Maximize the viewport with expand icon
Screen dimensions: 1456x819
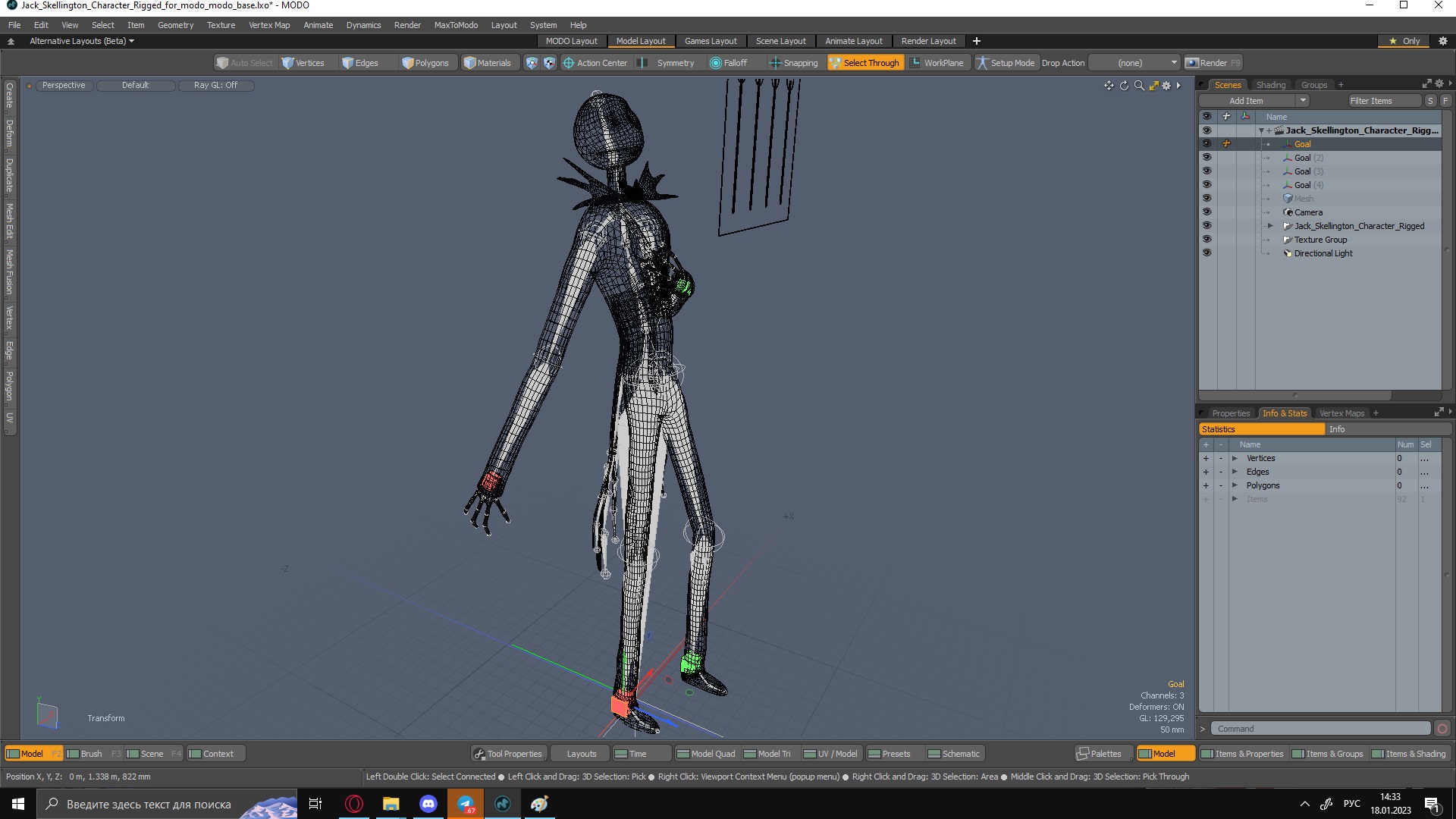1153,86
